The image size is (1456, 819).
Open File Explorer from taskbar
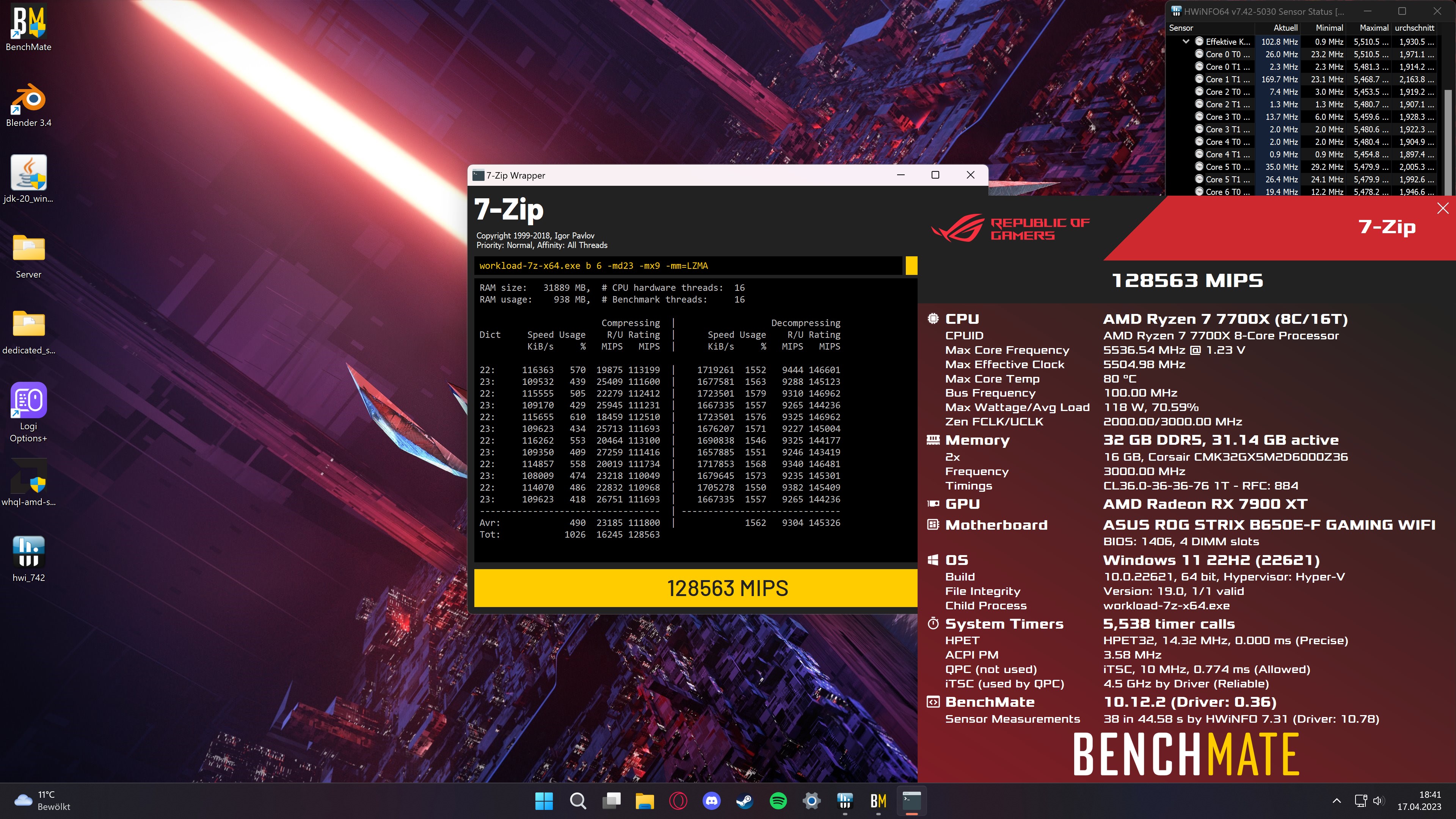coord(644,800)
